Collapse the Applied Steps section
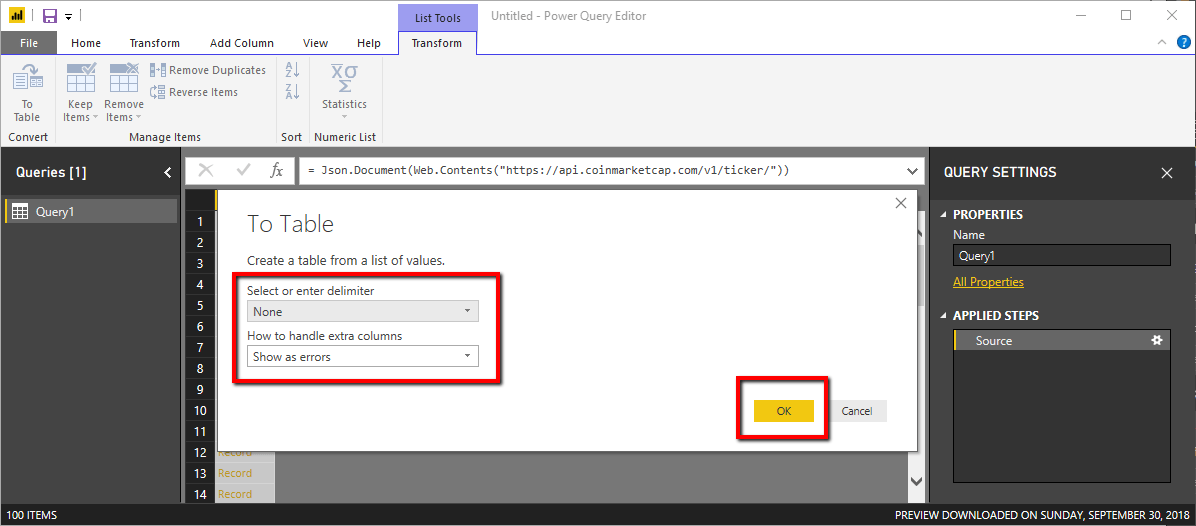This screenshot has width=1196, height=526. tap(945, 316)
